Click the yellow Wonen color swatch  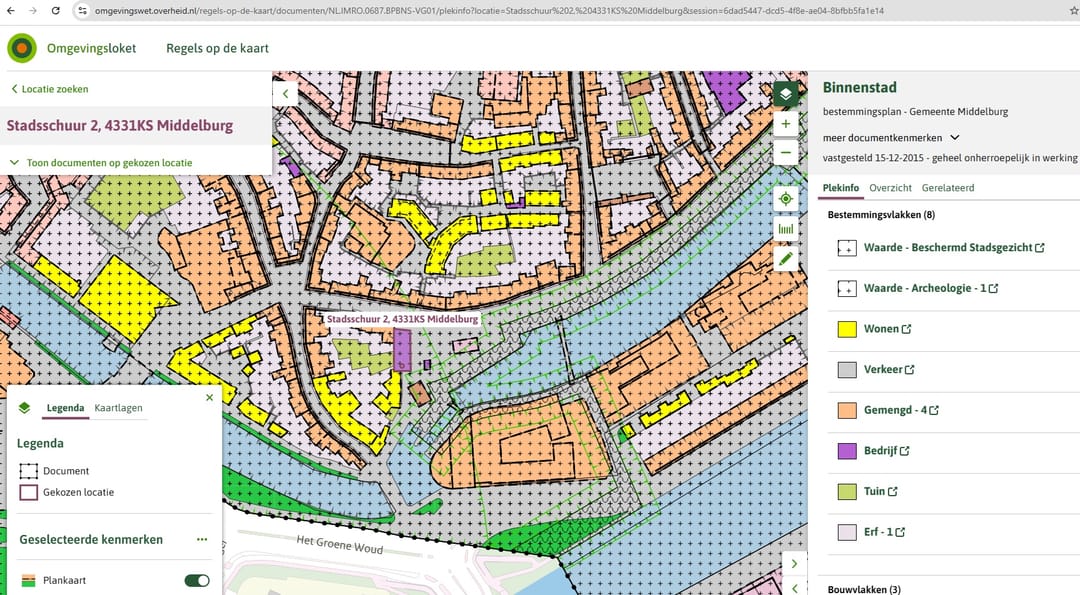click(846, 329)
